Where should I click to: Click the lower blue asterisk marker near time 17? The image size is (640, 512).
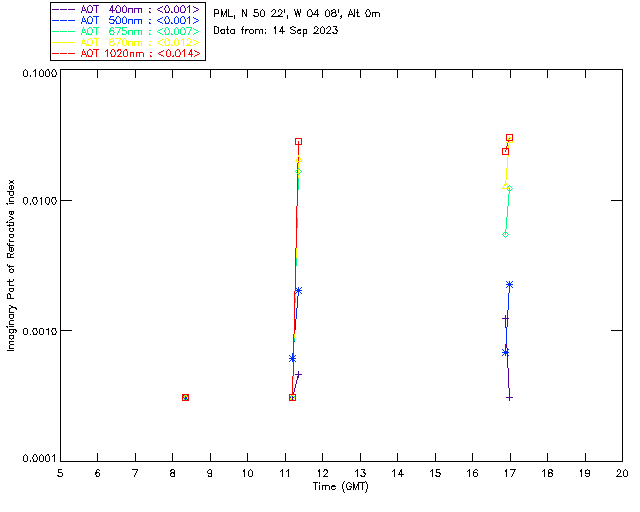pos(505,352)
